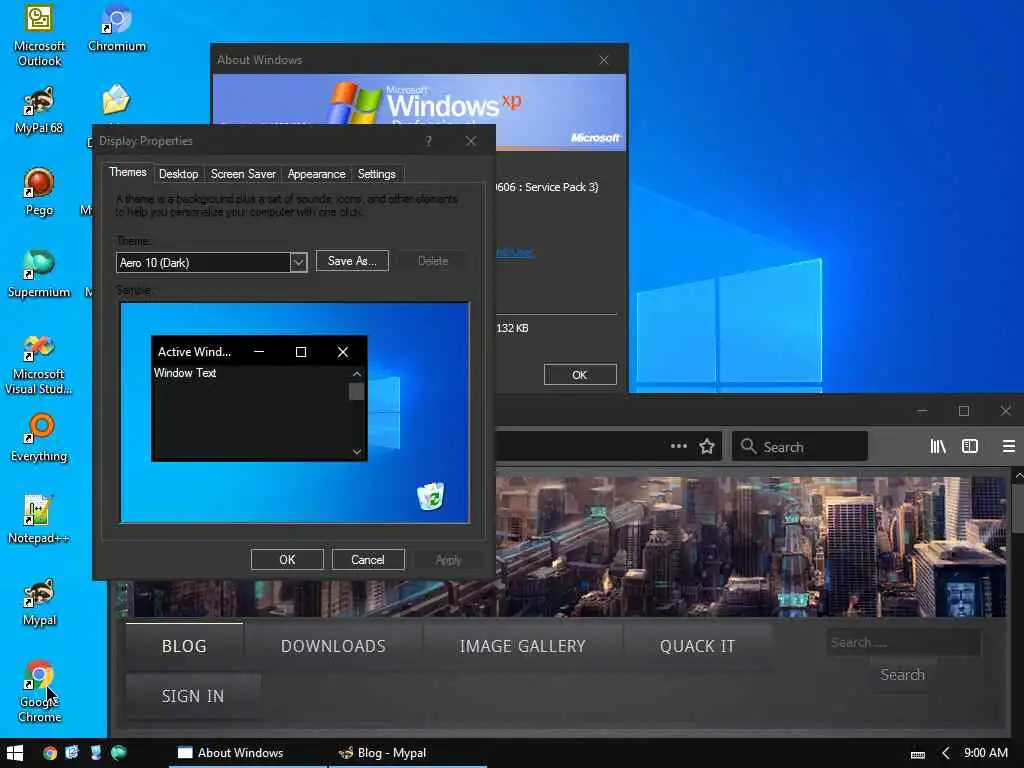1024x768 pixels.
Task: Click the SIGN IN button on the site
Action: pyautogui.click(x=193, y=696)
